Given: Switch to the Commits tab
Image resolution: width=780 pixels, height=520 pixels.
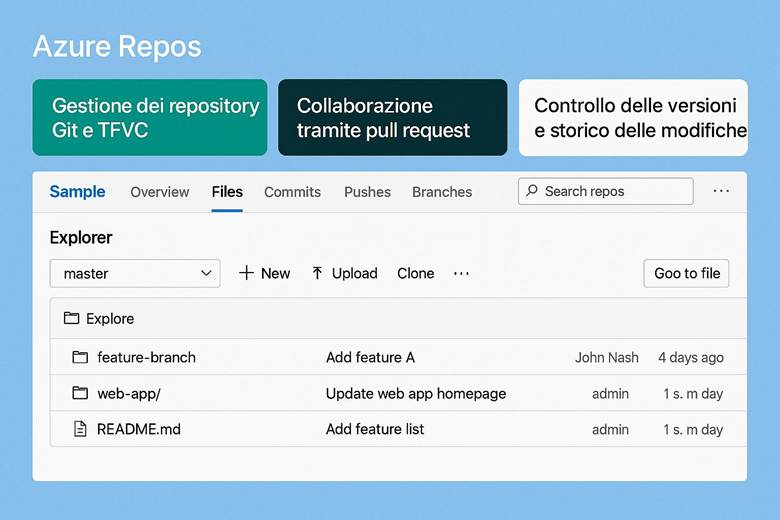Looking at the screenshot, I should (x=292, y=191).
